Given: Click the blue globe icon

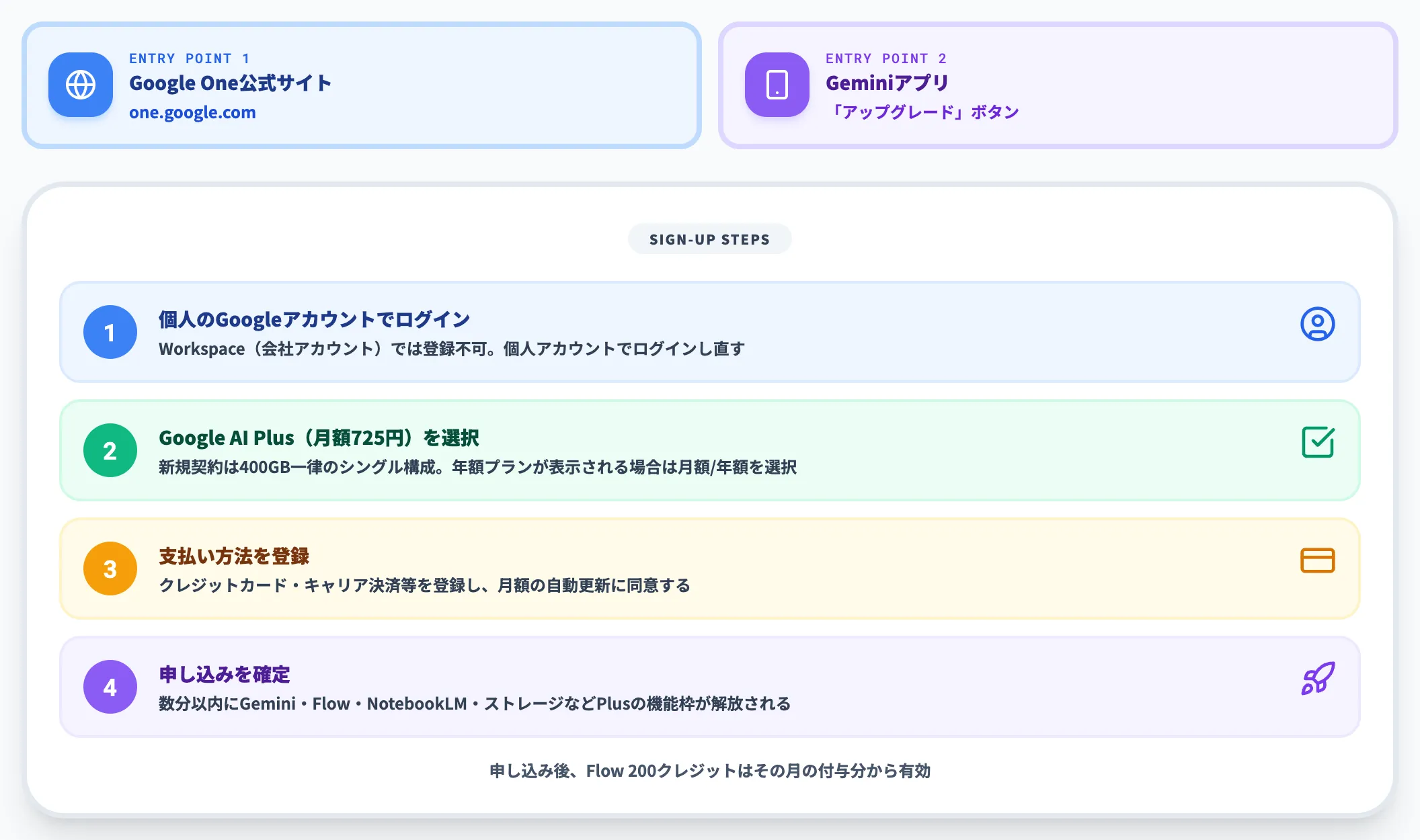Looking at the screenshot, I should 81,85.
